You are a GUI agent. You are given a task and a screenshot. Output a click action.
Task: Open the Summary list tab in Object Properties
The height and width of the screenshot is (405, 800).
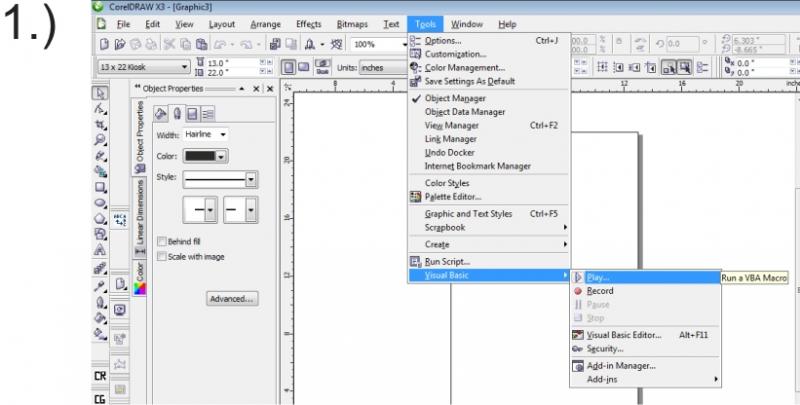click(x=208, y=113)
